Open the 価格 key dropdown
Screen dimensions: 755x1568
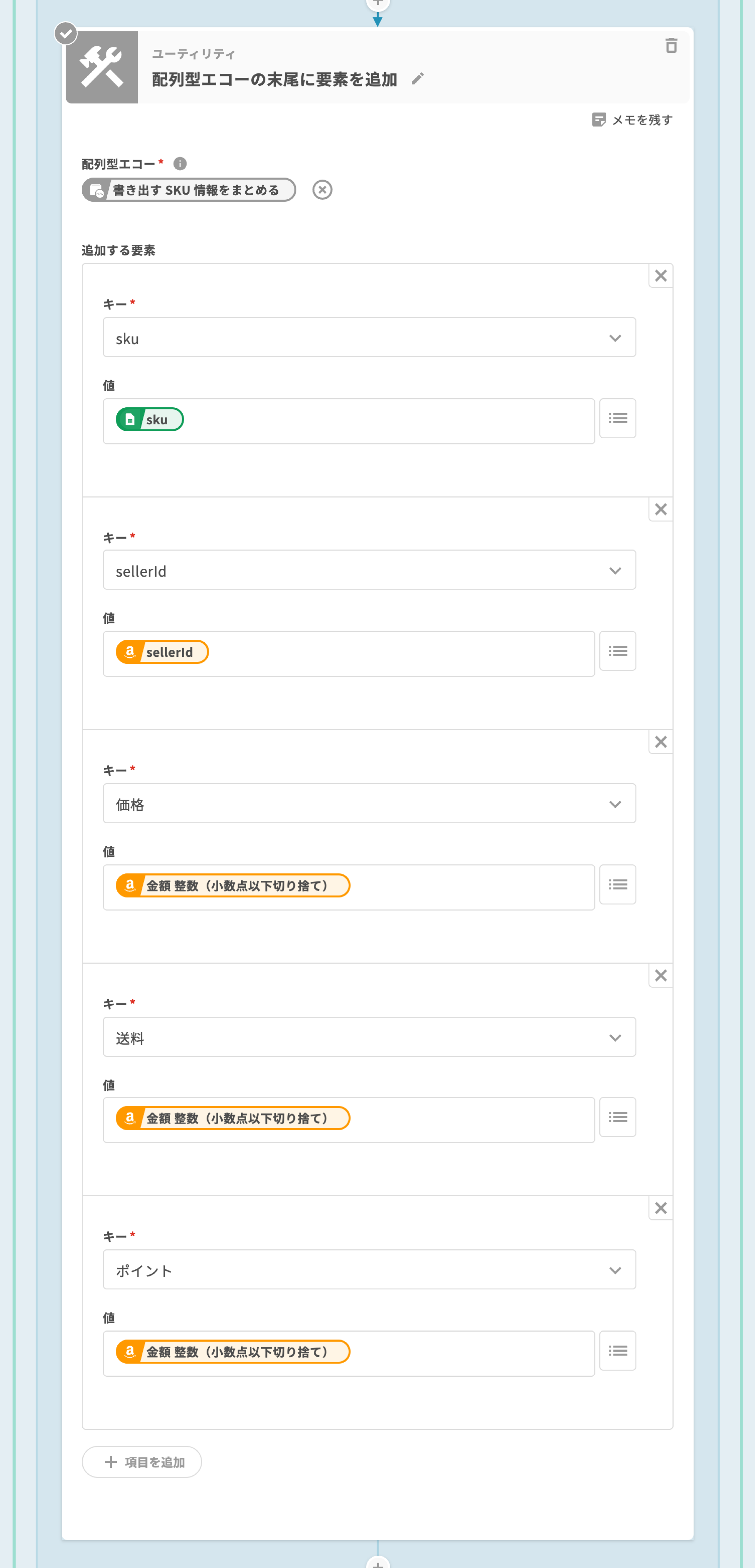click(x=369, y=804)
